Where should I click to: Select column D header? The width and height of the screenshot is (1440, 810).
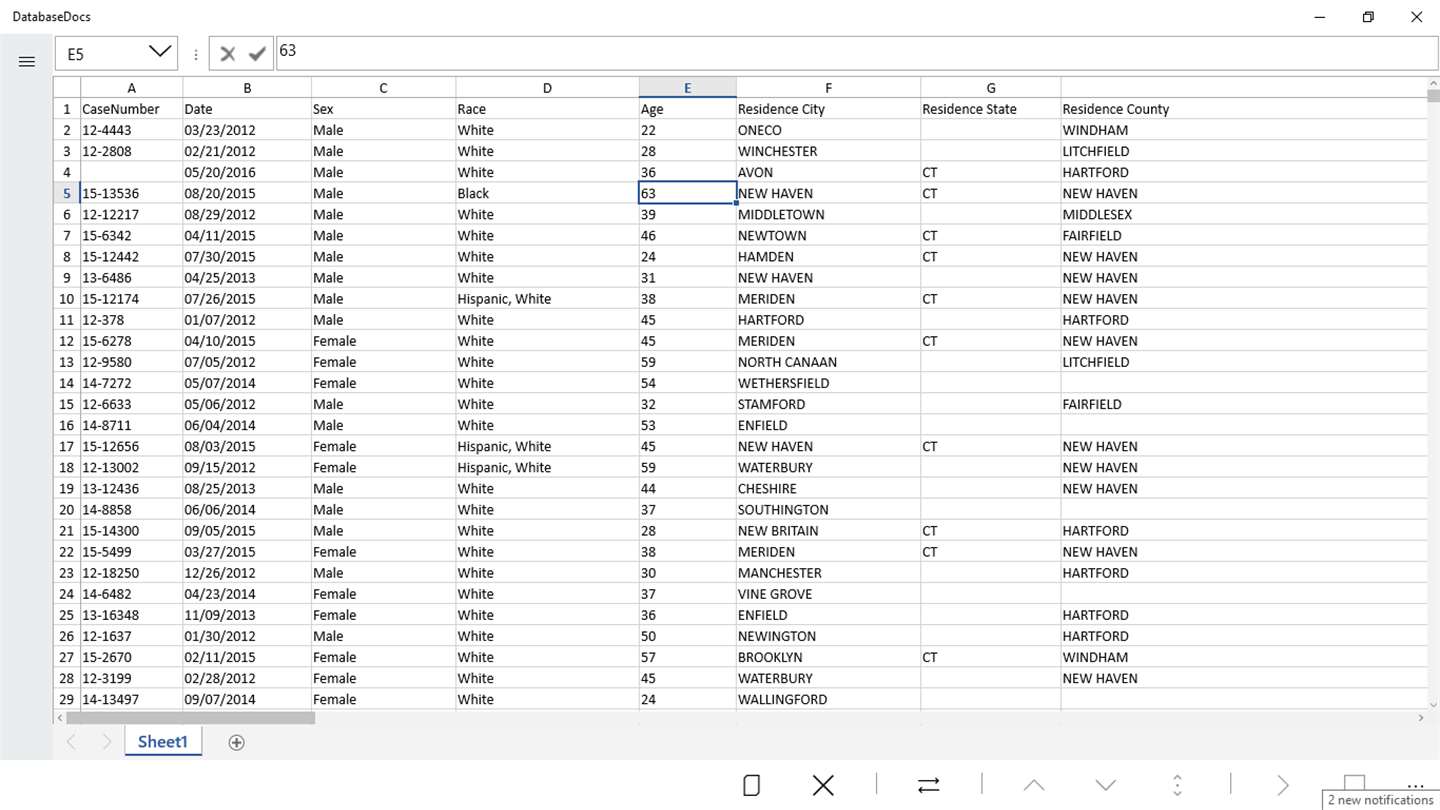(547, 88)
